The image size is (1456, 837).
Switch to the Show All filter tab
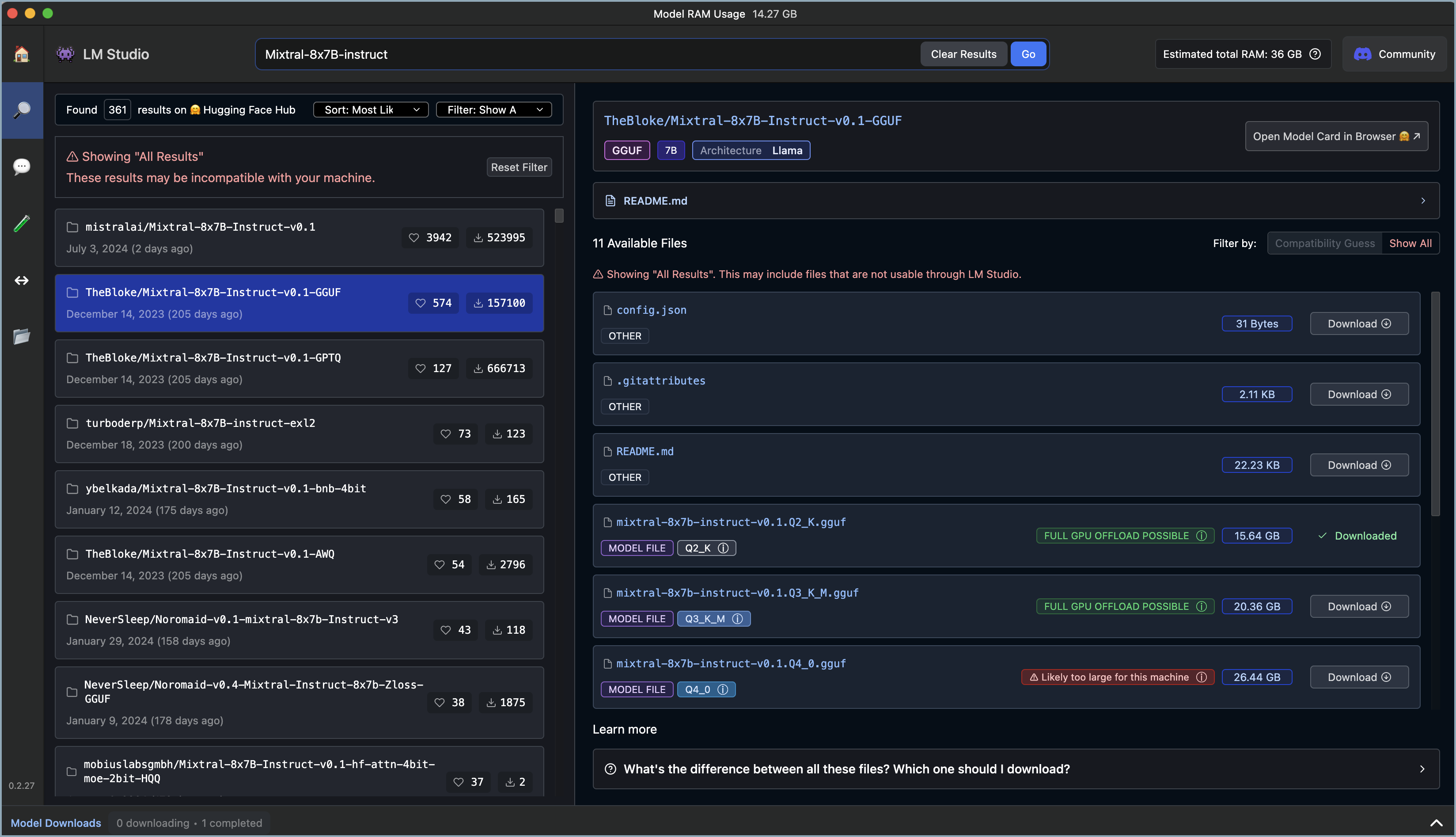point(1411,243)
